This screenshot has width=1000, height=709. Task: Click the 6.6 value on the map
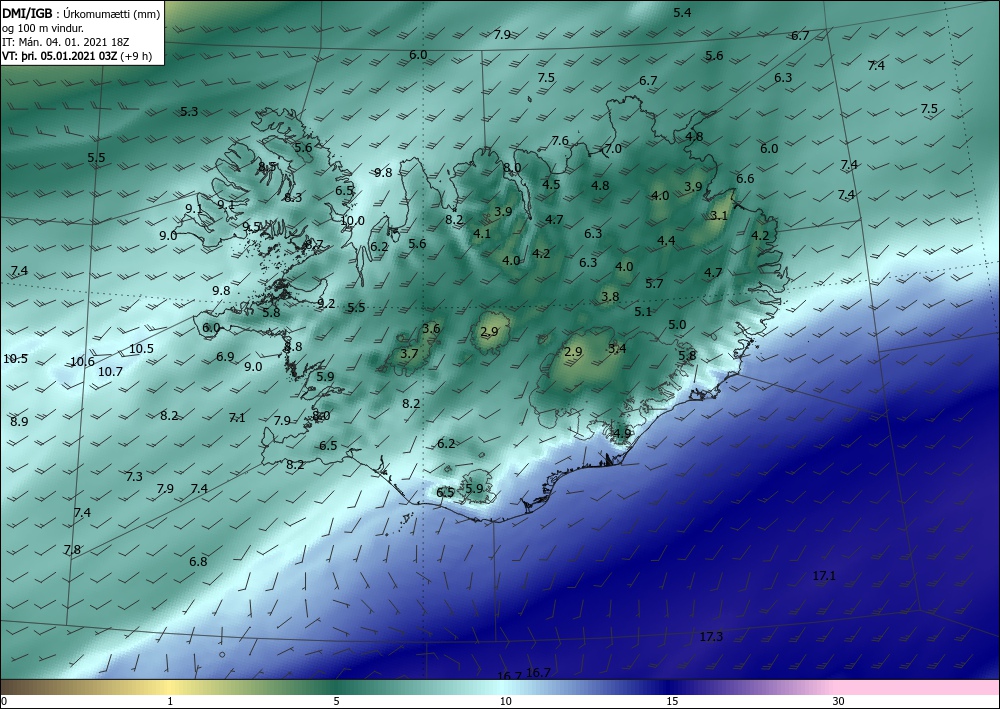coord(745,179)
